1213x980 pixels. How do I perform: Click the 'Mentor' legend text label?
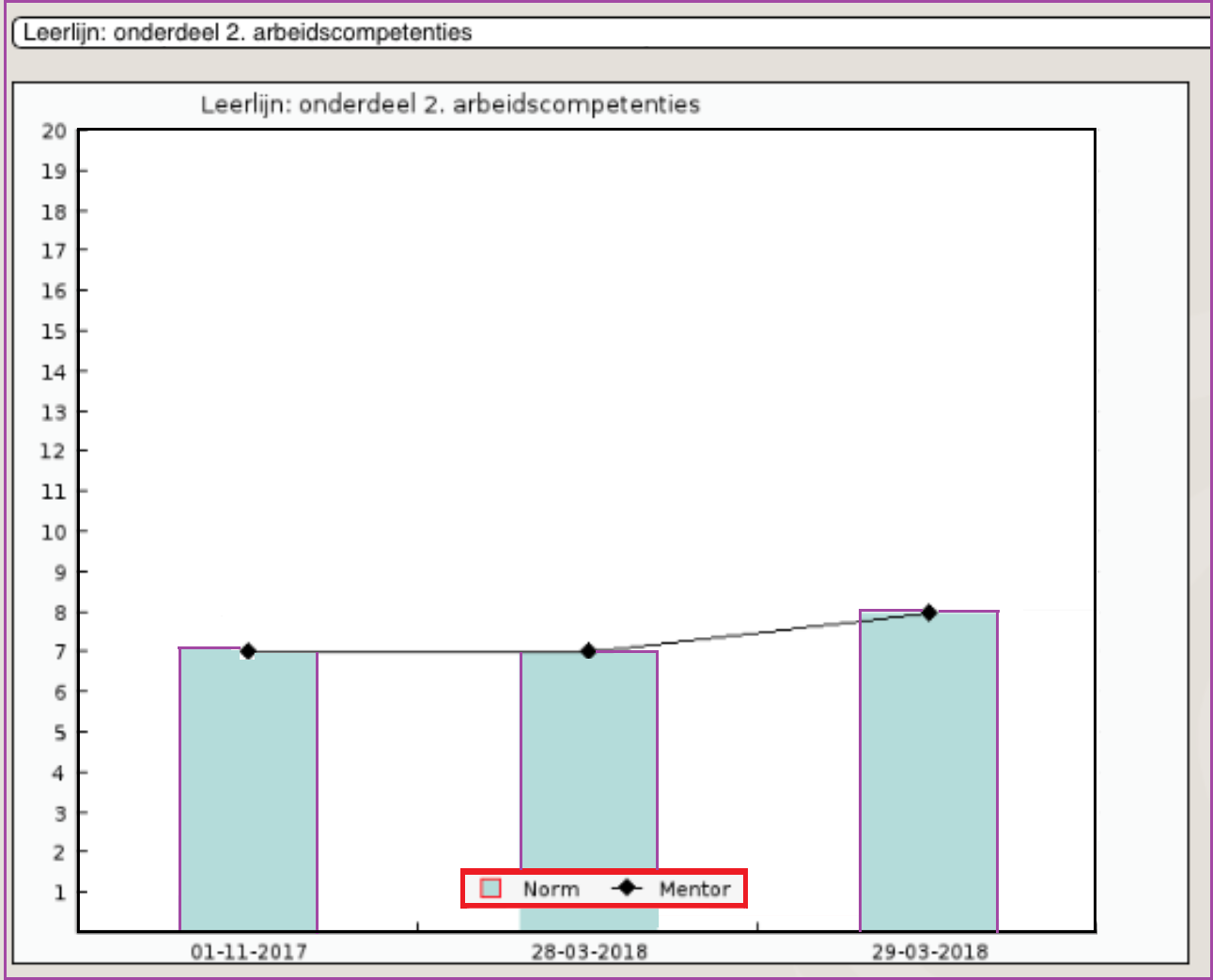point(694,889)
